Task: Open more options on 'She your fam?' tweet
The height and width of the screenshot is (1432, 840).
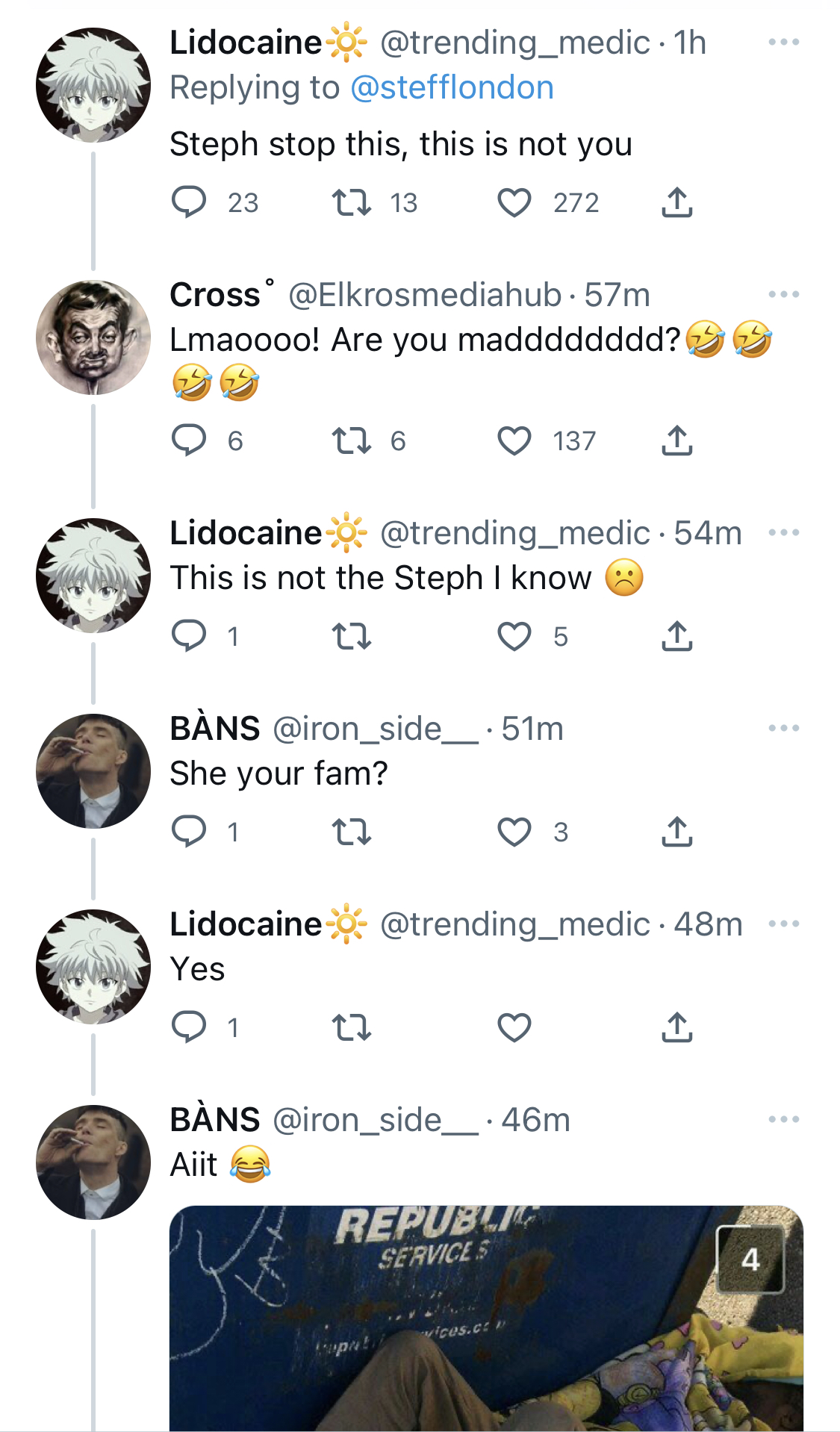Action: point(784,728)
